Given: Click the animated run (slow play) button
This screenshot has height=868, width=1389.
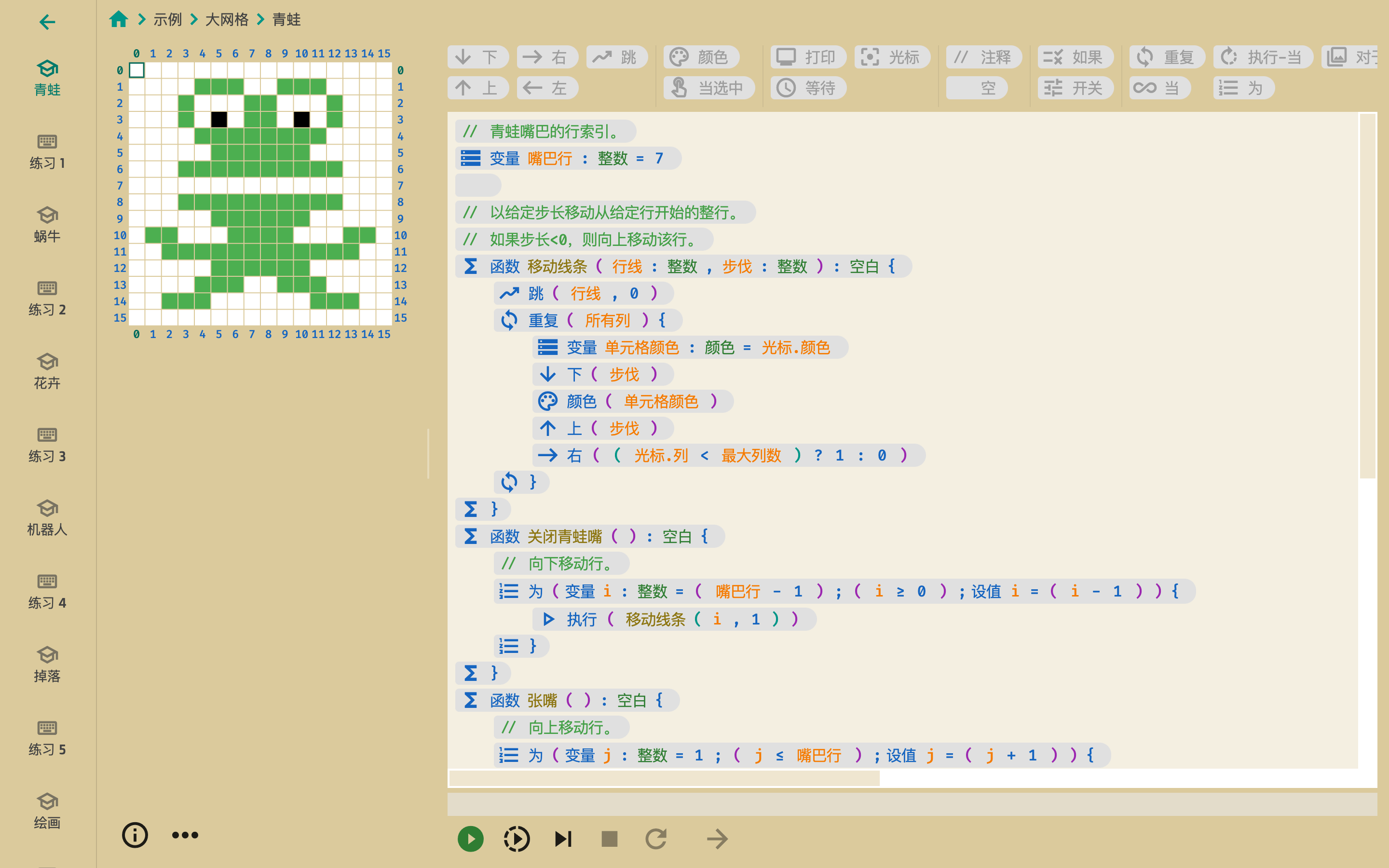Looking at the screenshot, I should click(x=517, y=839).
